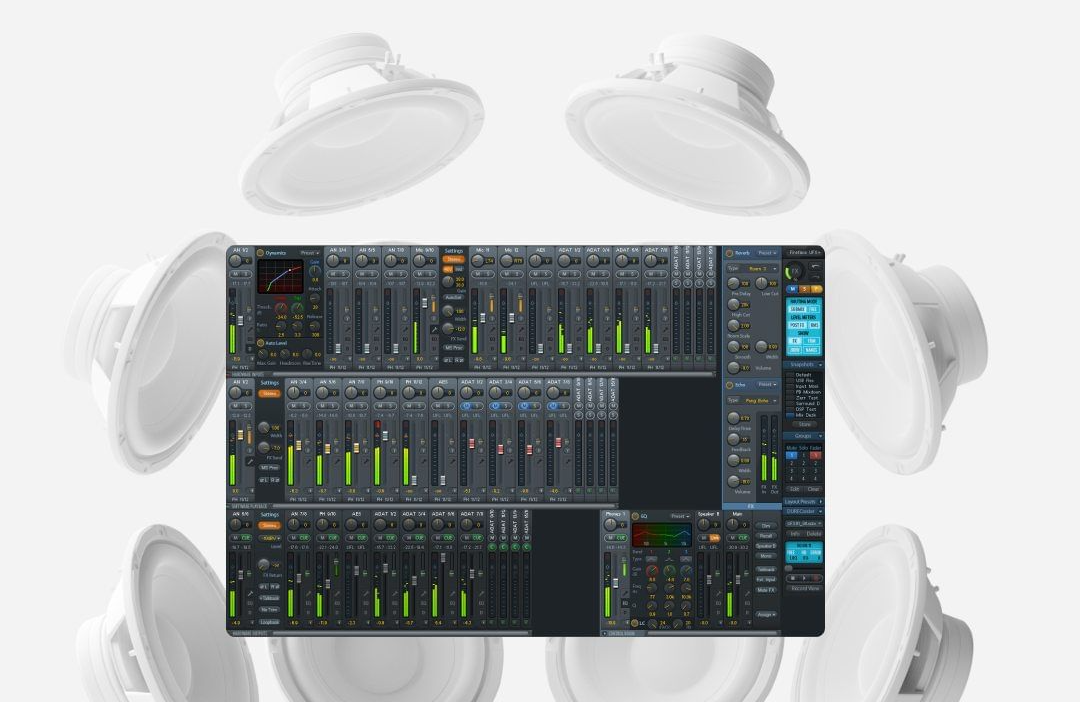Viewport: 1080px width, 702px height.
Task: Toggle the Echo effect power icon
Action: (x=729, y=384)
